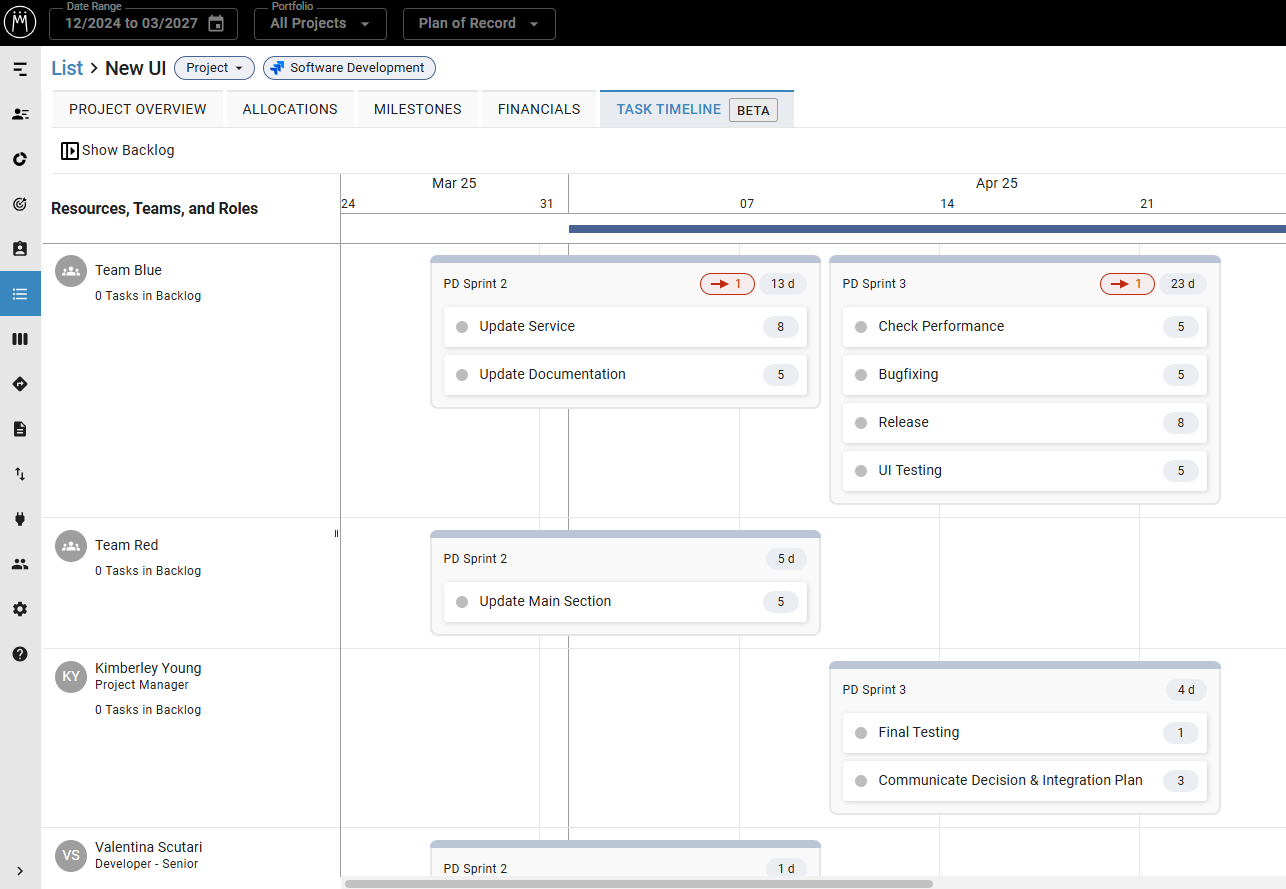
Task: Switch to the Financials tab
Action: pos(539,109)
